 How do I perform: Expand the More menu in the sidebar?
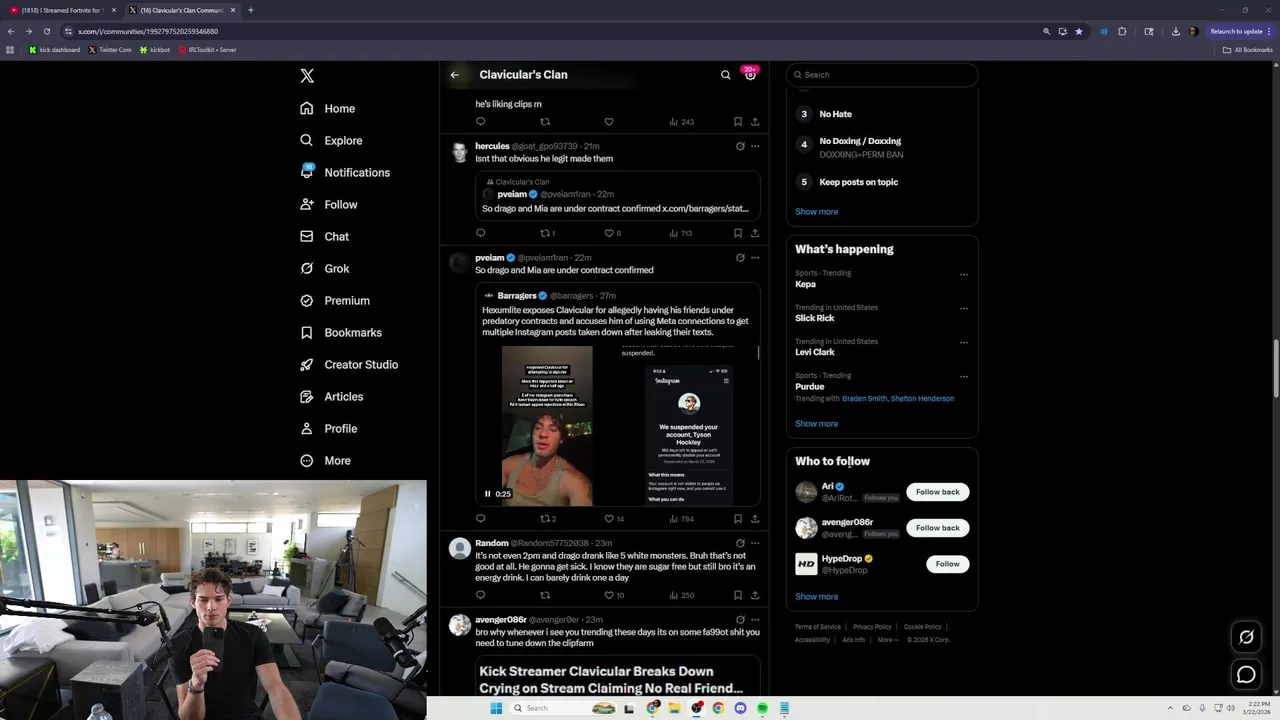[x=326, y=460]
